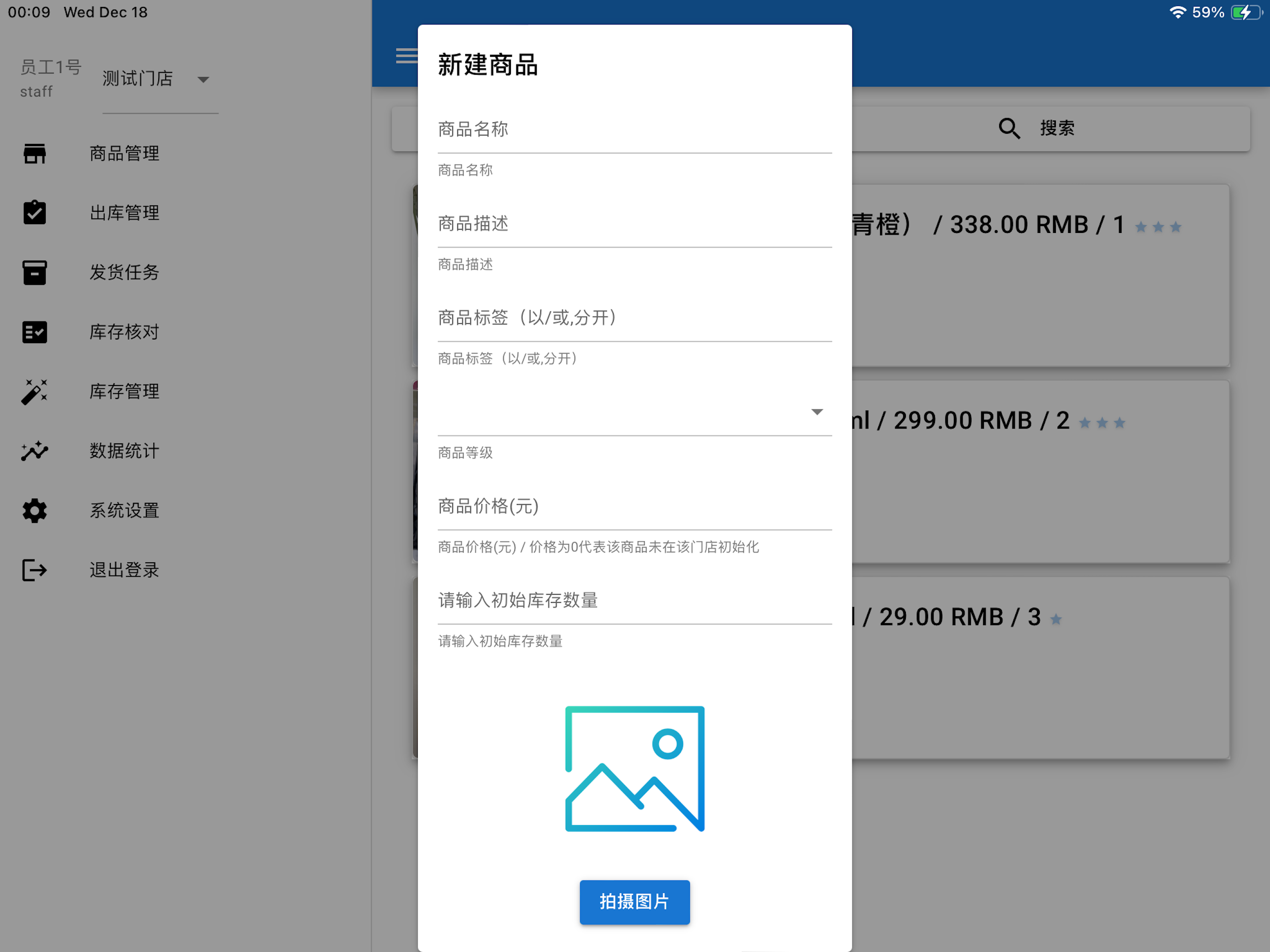Click the 数据统计 chart icon

[35, 451]
